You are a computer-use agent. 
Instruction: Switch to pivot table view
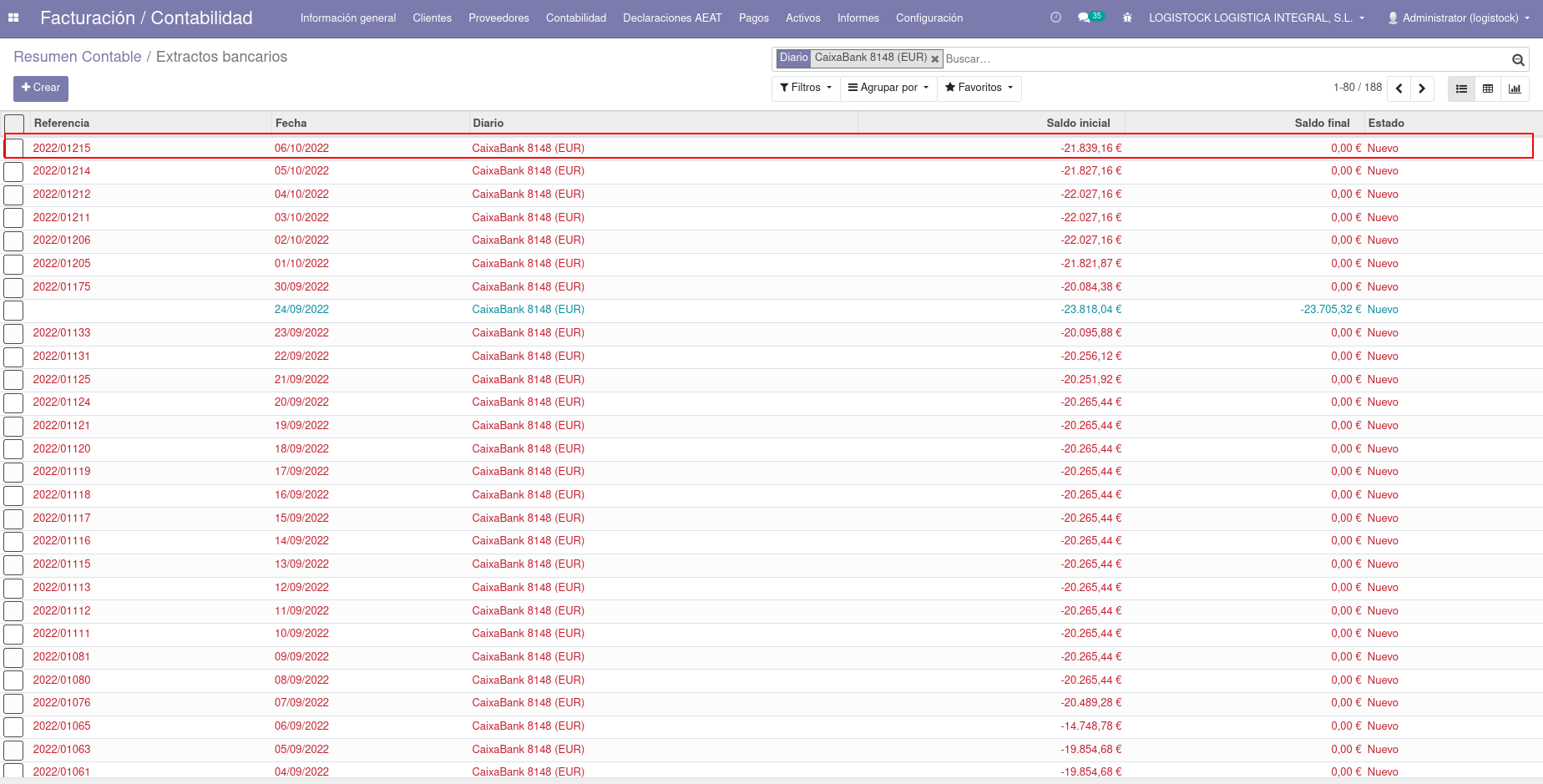click(1488, 89)
